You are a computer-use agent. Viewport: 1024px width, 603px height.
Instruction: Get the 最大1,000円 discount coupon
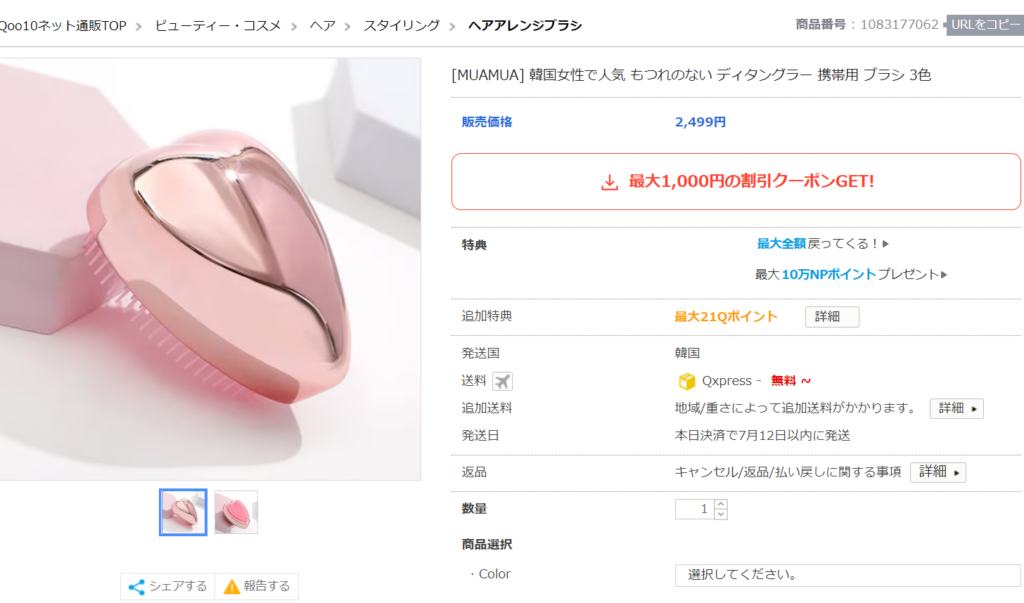pyautogui.click(x=736, y=182)
